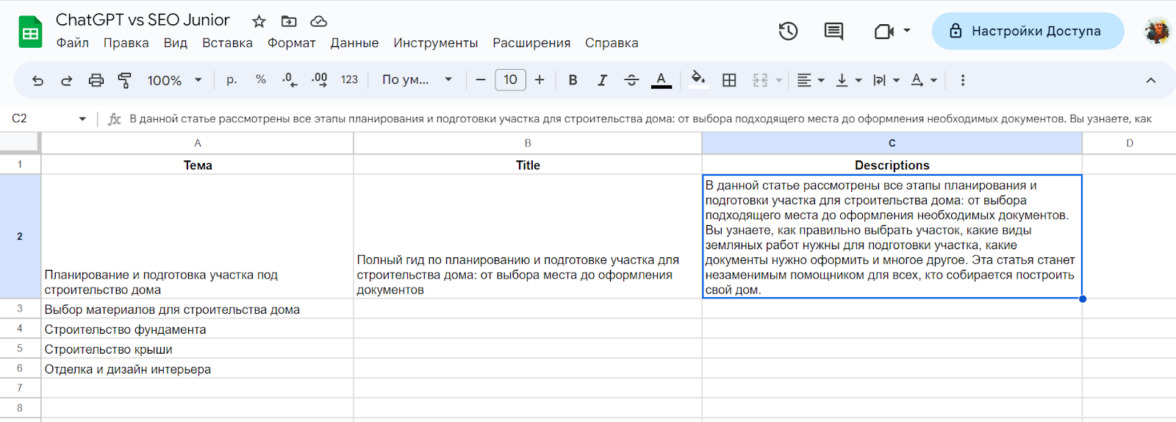Click the increase font size plus button
This screenshot has width=1176, height=422.
[540, 80]
